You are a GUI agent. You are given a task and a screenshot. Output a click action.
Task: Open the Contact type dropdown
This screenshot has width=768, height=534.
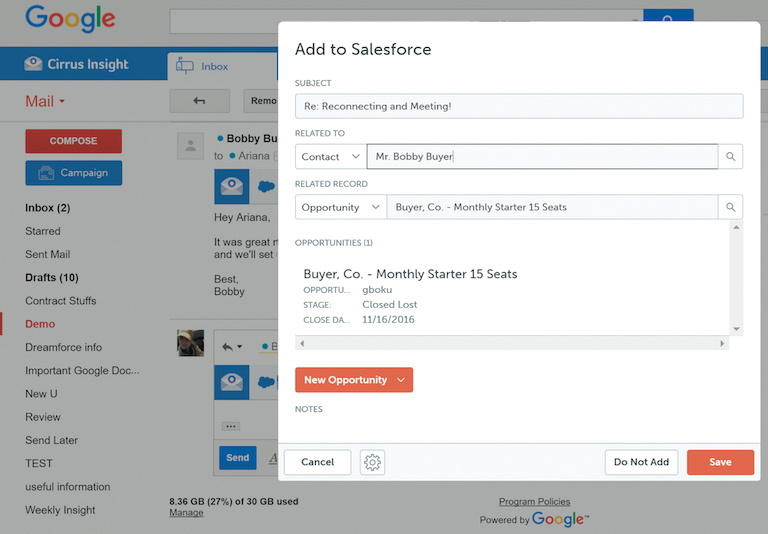[x=331, y=157]
